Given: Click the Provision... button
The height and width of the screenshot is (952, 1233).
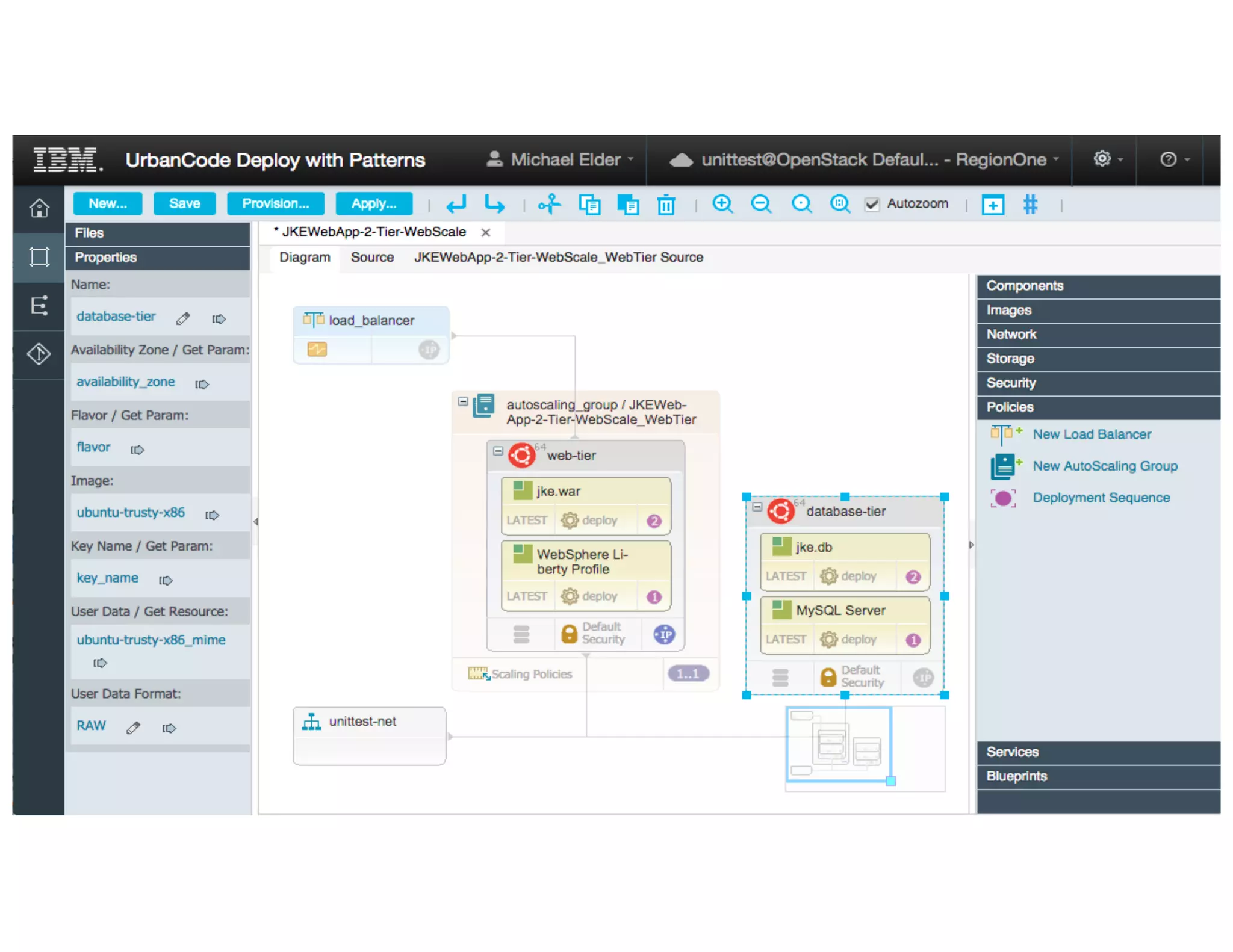Looking at the screenshot, I should point(275,203).
